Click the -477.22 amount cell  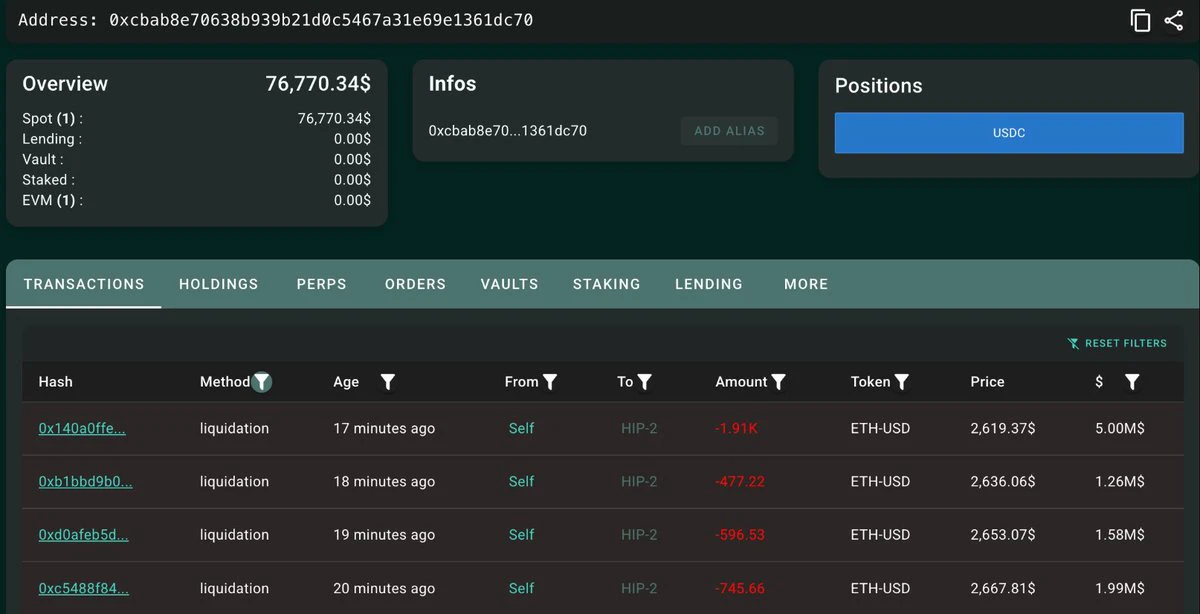(x=740, y=481)
